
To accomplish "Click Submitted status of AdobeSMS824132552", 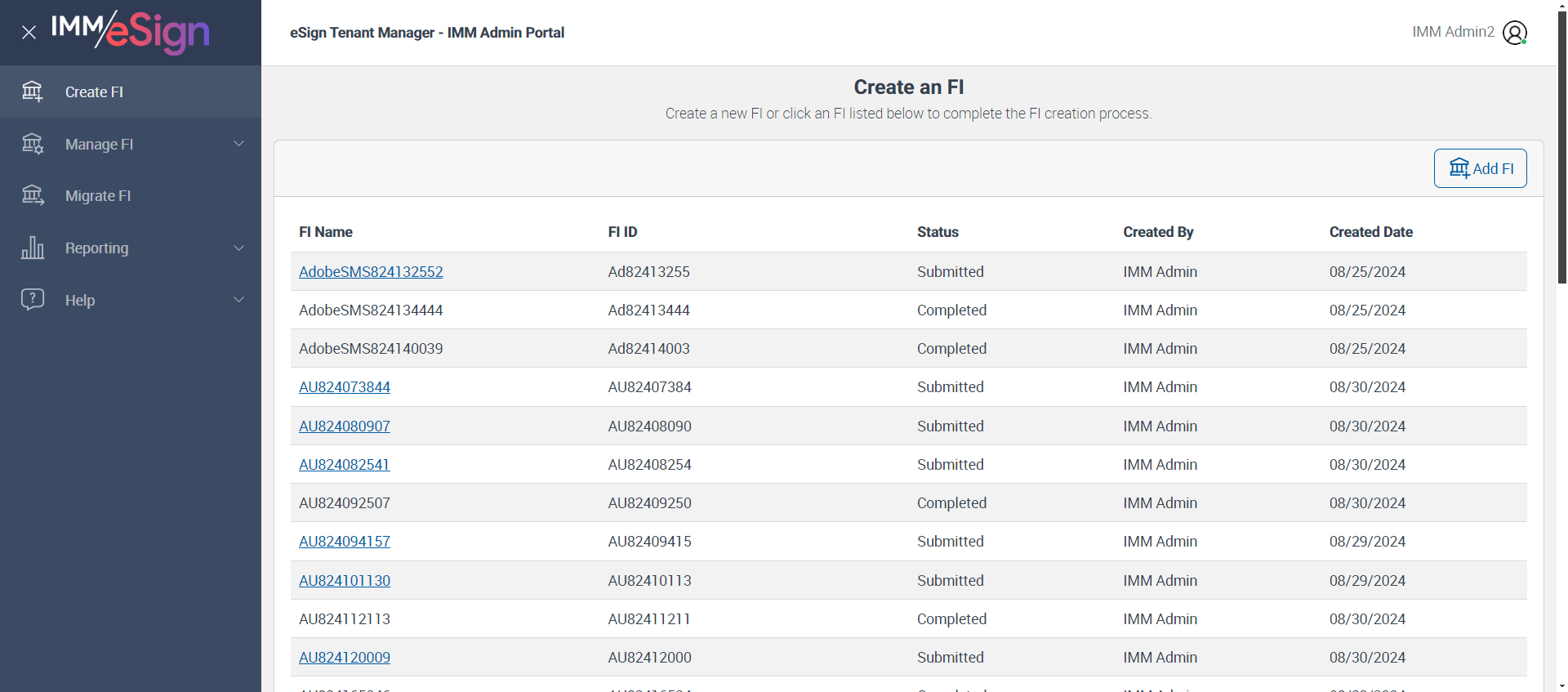I will 951,271.
